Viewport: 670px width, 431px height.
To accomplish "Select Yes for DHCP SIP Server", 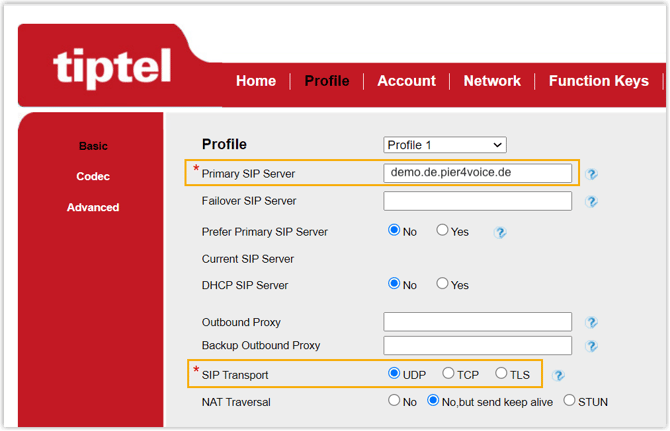I will click(442, 284).
